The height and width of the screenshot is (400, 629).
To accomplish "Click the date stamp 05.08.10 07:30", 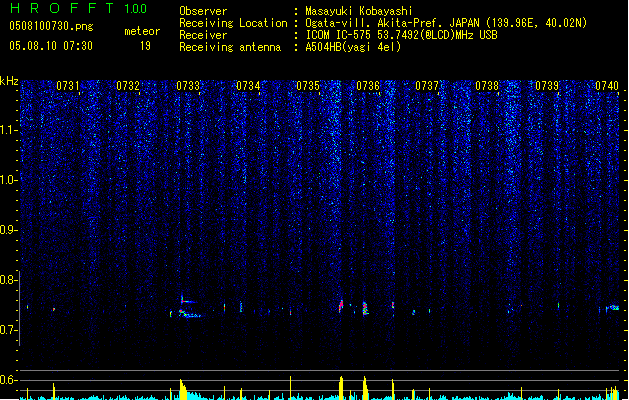I will pos(51,46).
